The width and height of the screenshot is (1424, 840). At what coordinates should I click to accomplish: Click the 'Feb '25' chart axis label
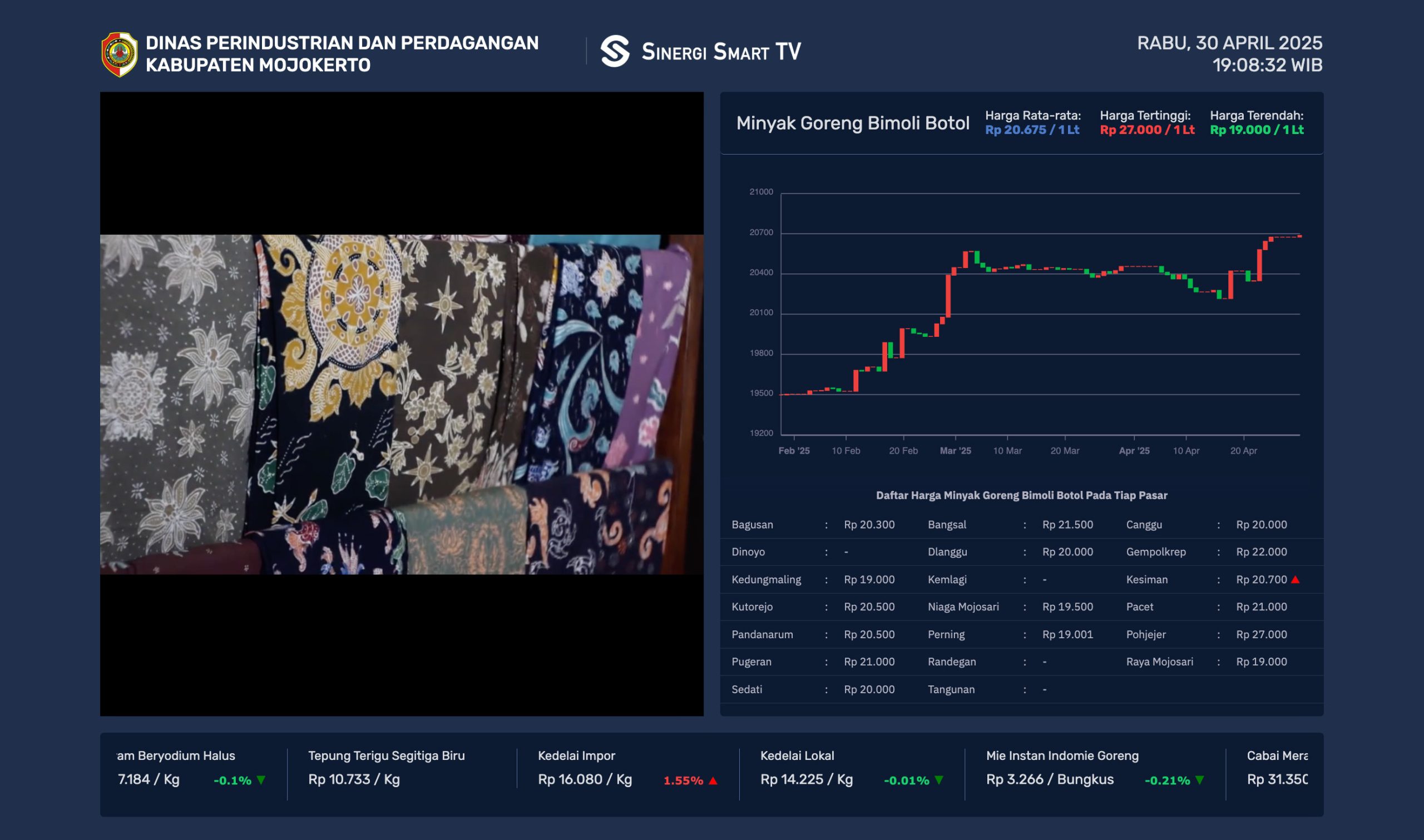coord(794,450)
